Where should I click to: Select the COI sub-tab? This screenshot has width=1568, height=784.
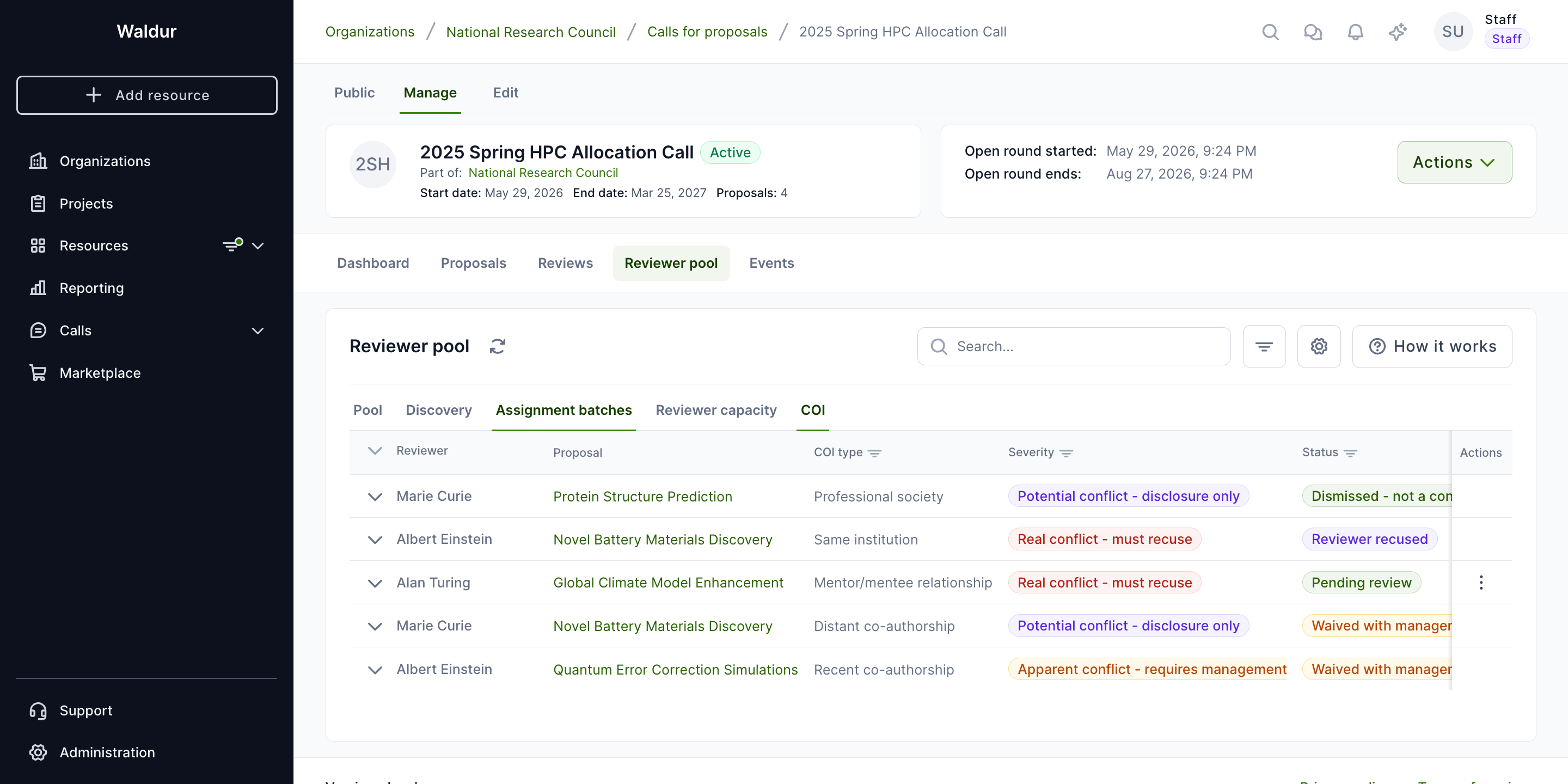pos(813,411)
